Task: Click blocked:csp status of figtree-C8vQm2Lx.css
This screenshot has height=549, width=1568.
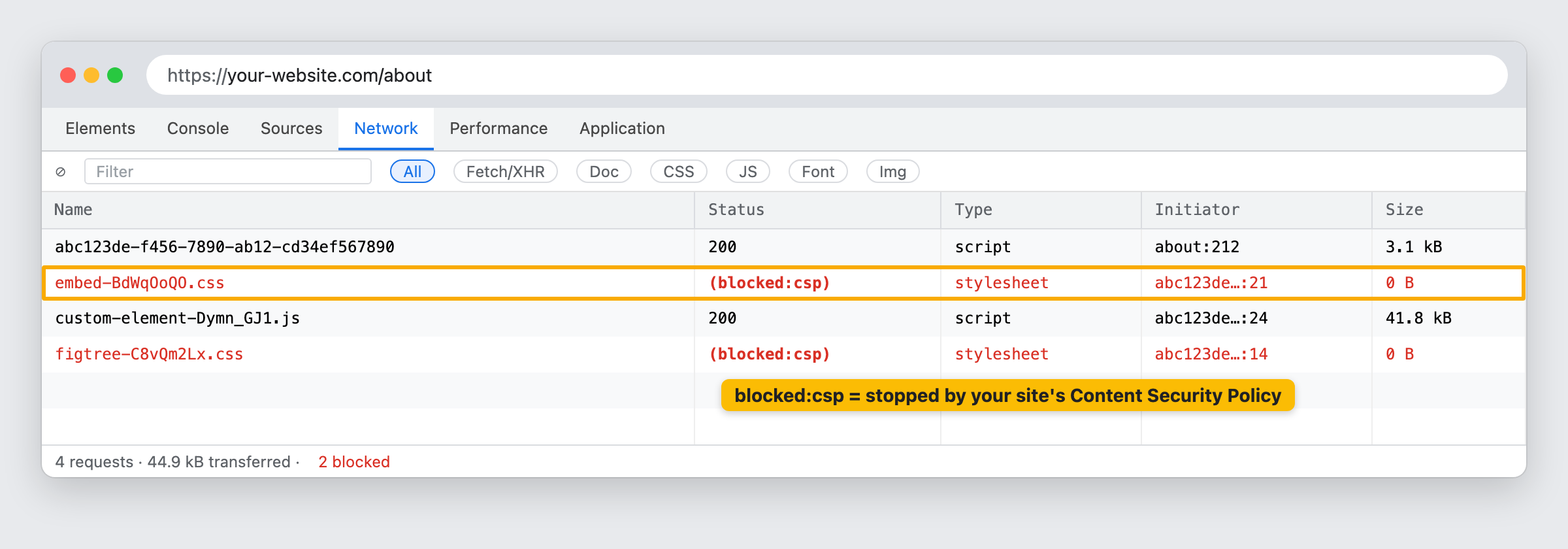Action: 770,354
